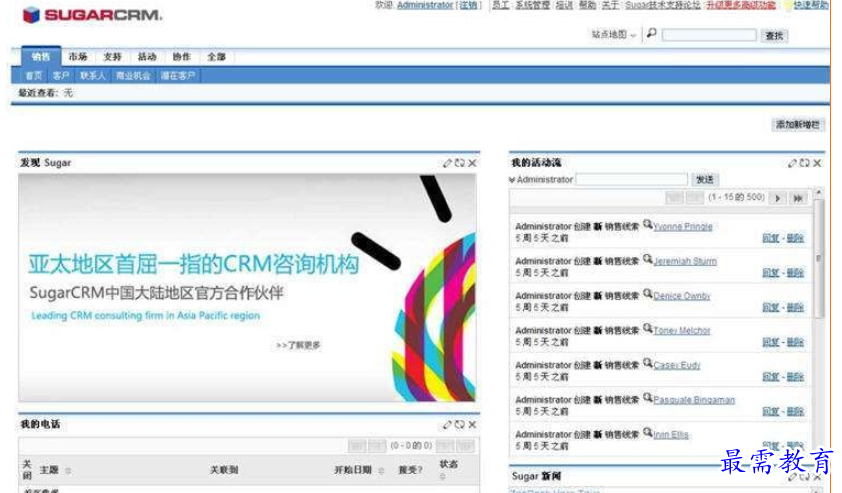Open the 系统管理 link in header
This screenshot has height=493, width=842.
click(x=533, y=5)
